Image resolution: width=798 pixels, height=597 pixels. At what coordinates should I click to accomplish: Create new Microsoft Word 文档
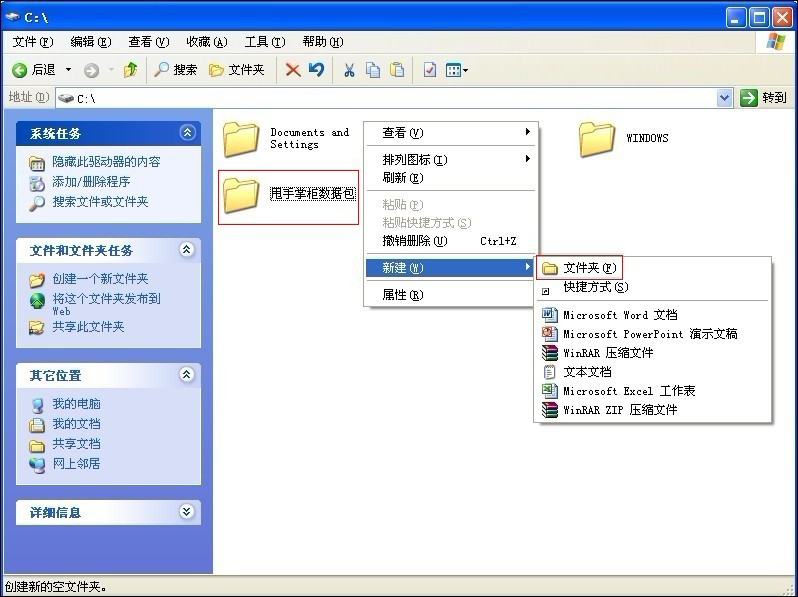click(x=653, y=315)
